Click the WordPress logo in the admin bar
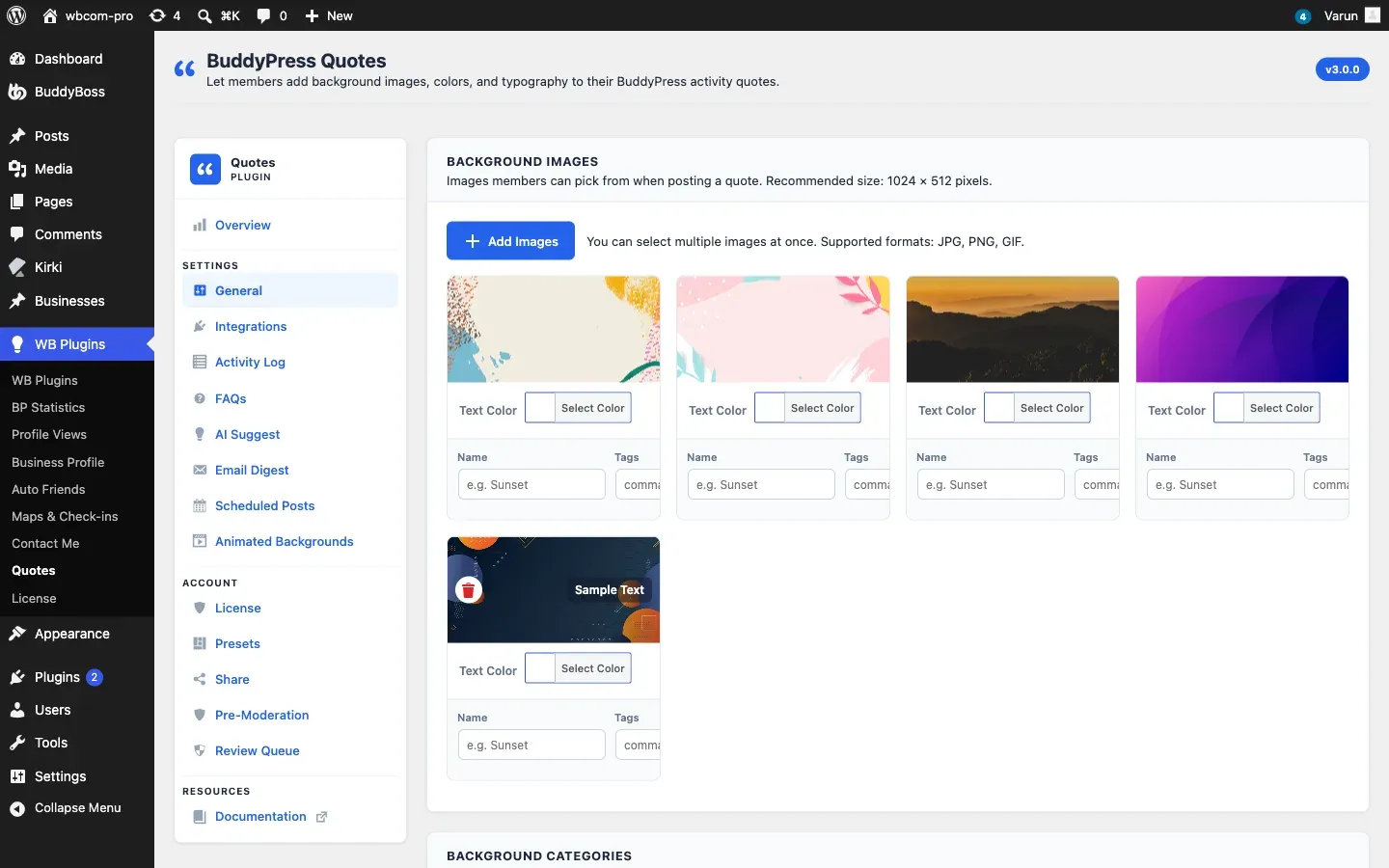Screen dimensions: 1389x868 click(x=16, y=15)
